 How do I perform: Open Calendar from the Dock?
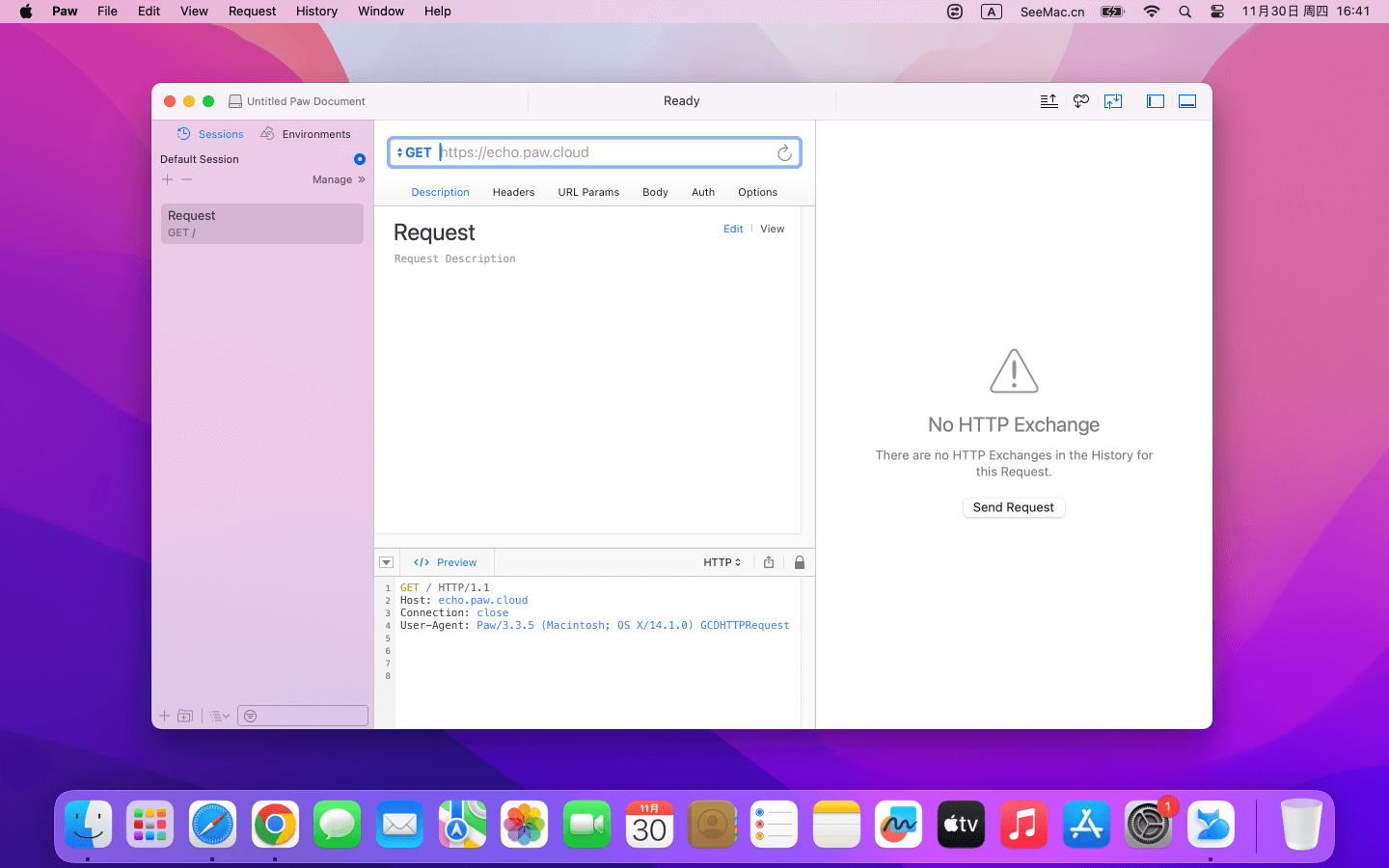(x=649, y=825)
